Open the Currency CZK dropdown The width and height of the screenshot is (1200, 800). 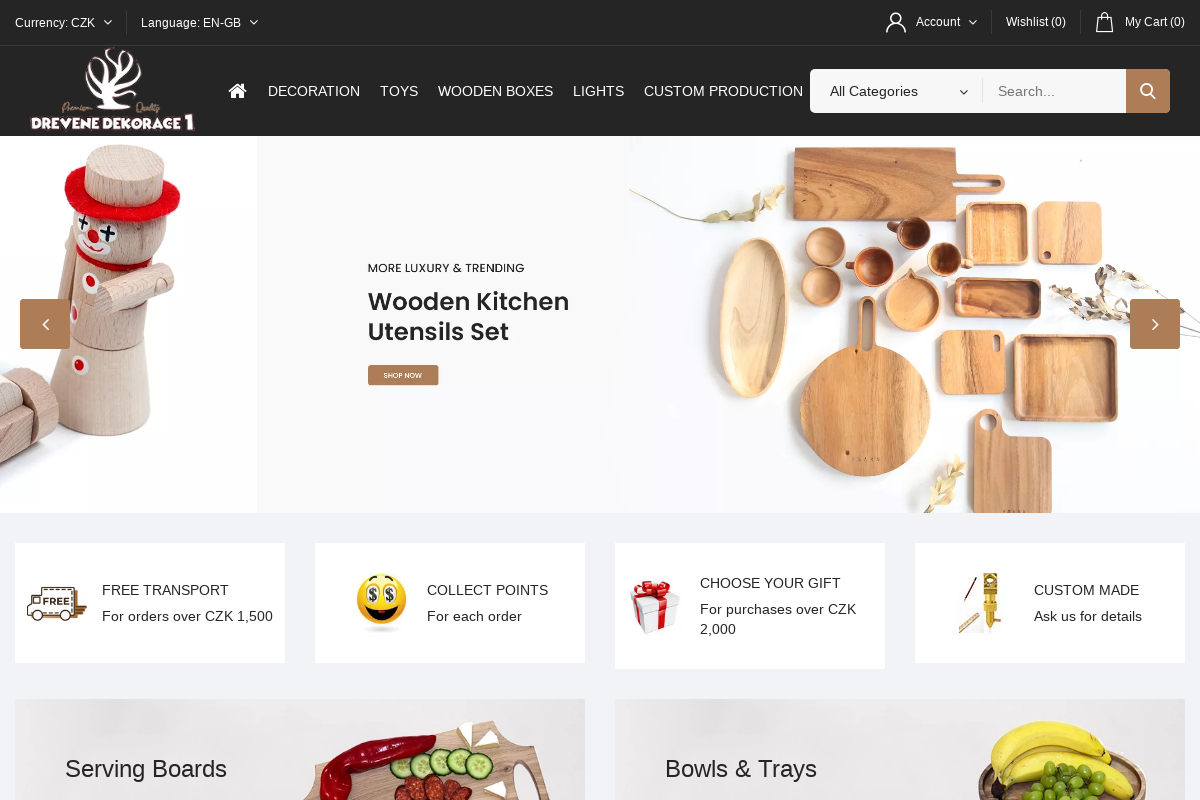click(x=64, y=22)
